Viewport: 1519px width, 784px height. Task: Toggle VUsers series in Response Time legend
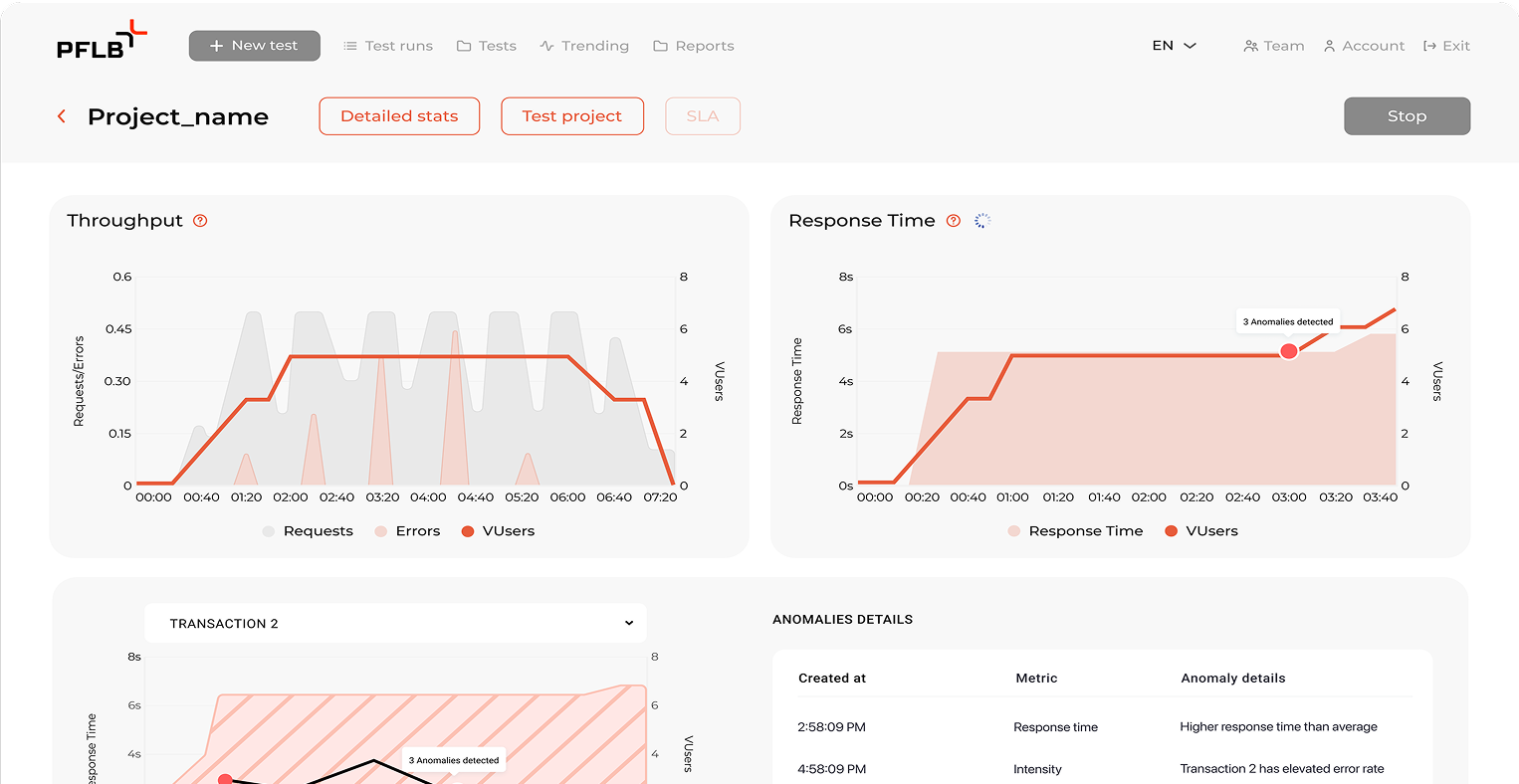point(1201,531)
